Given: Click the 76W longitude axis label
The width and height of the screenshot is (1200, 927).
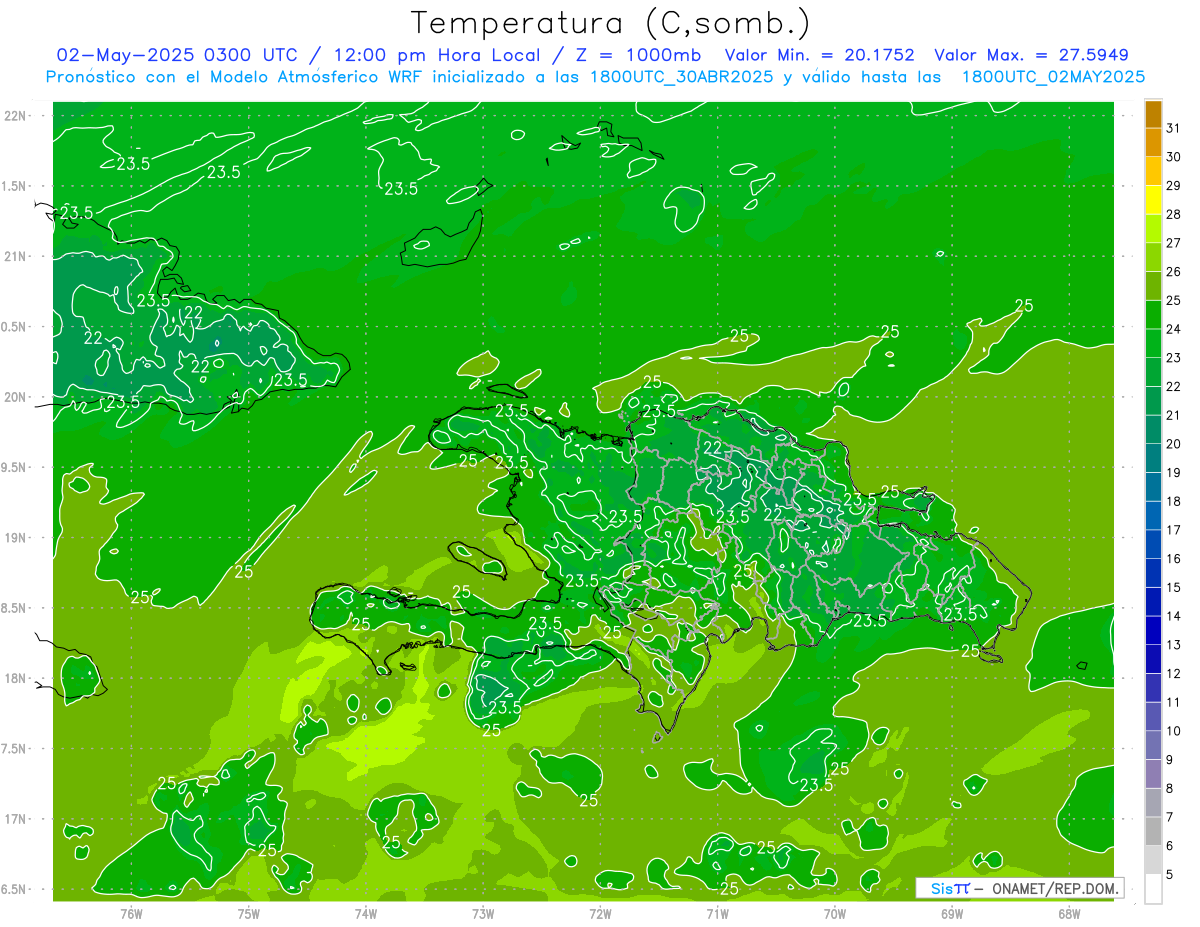Looking at the screenshot, I should pyautogui.click(x=132, y=914).
